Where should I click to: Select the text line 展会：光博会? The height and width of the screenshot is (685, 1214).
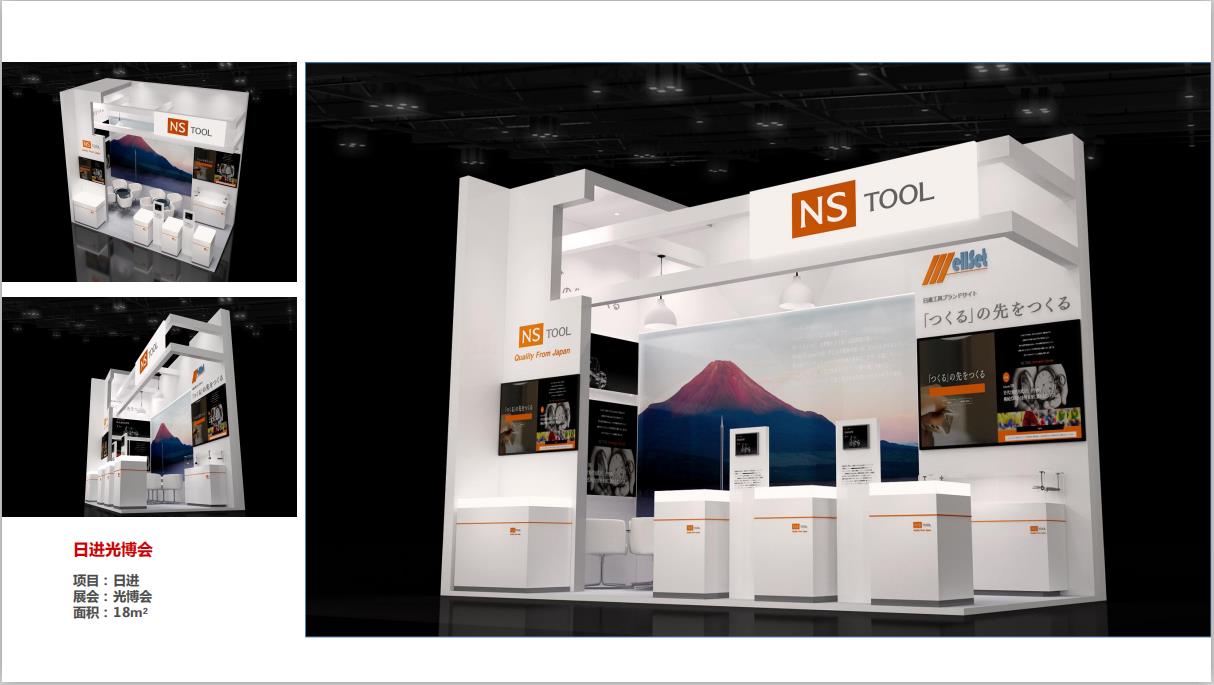click(112, 596)
